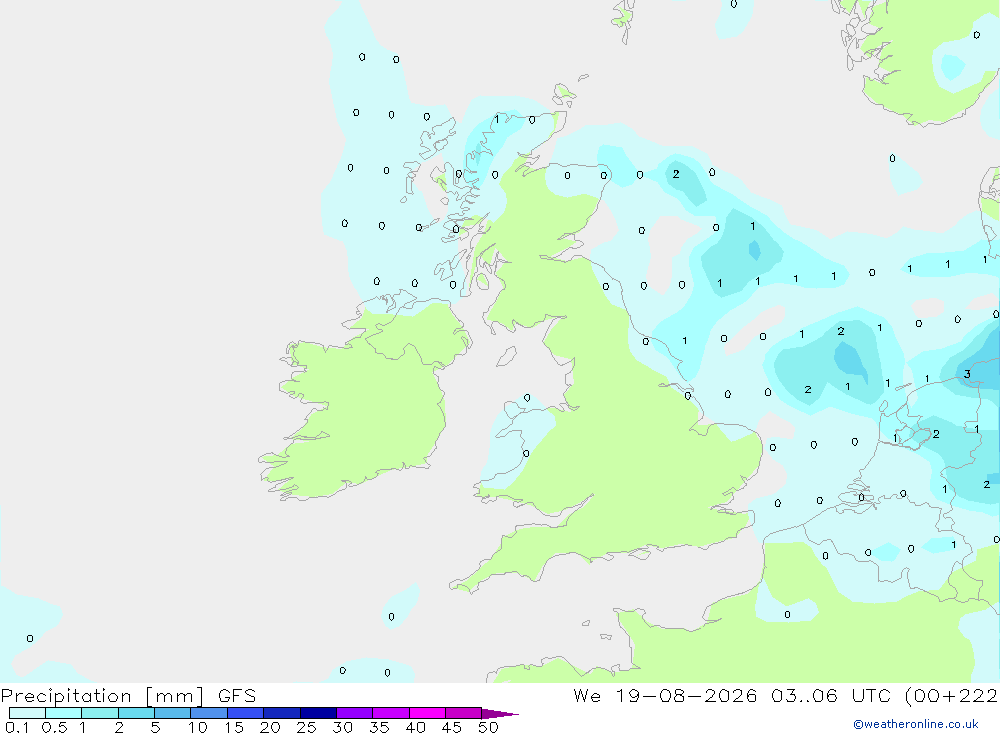Click the "0.5" legend scale label

point(54,727)
